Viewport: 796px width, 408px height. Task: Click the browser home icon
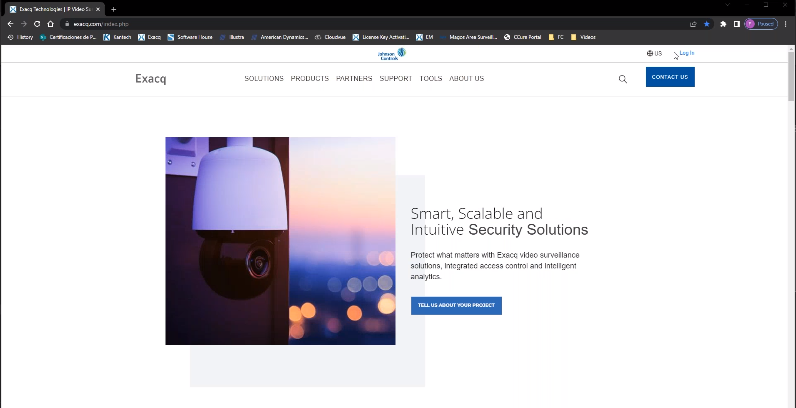[x=50, y=23]
